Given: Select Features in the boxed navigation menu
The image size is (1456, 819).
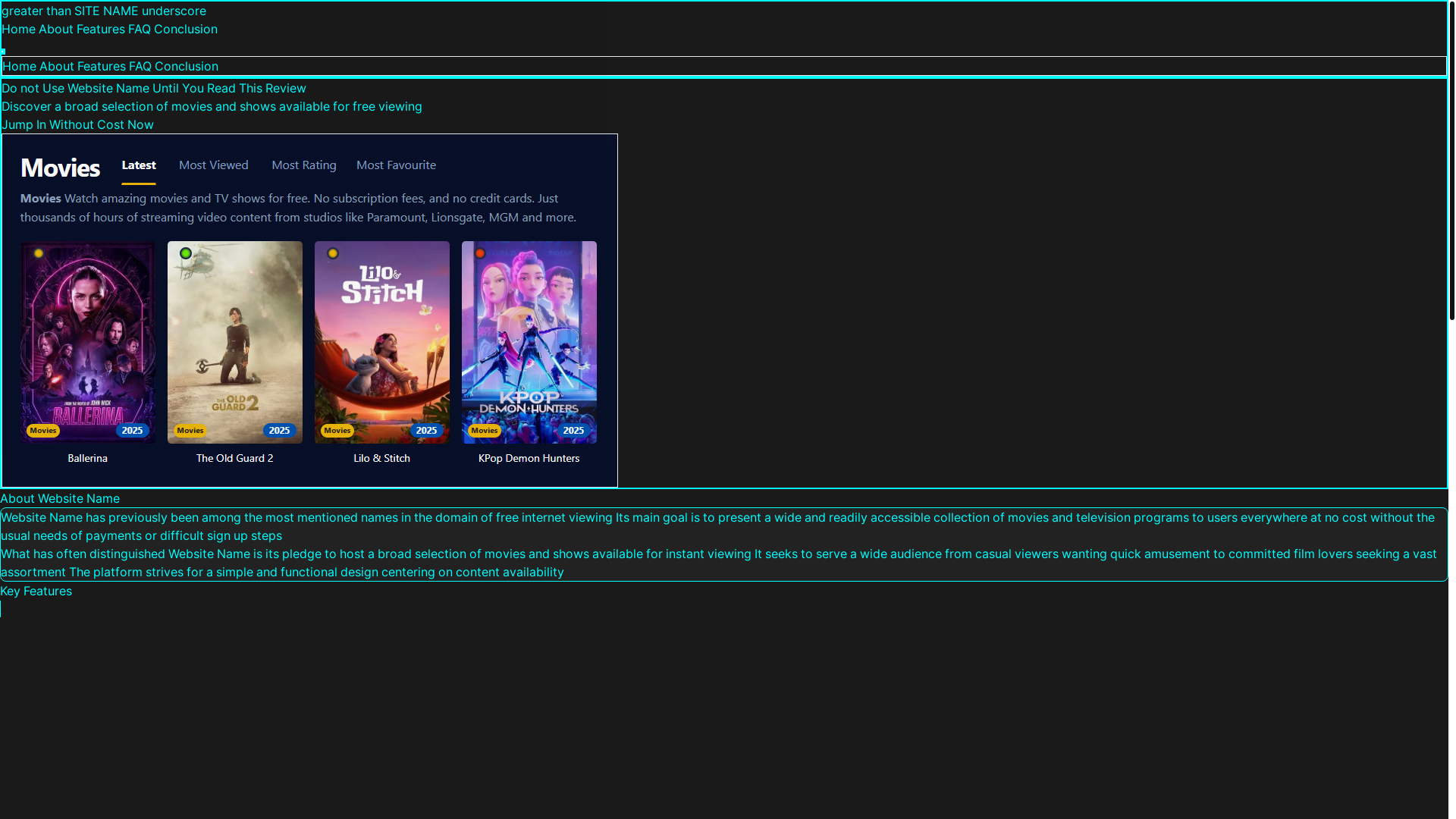Looking at the screenshot, I should [102, 66].
